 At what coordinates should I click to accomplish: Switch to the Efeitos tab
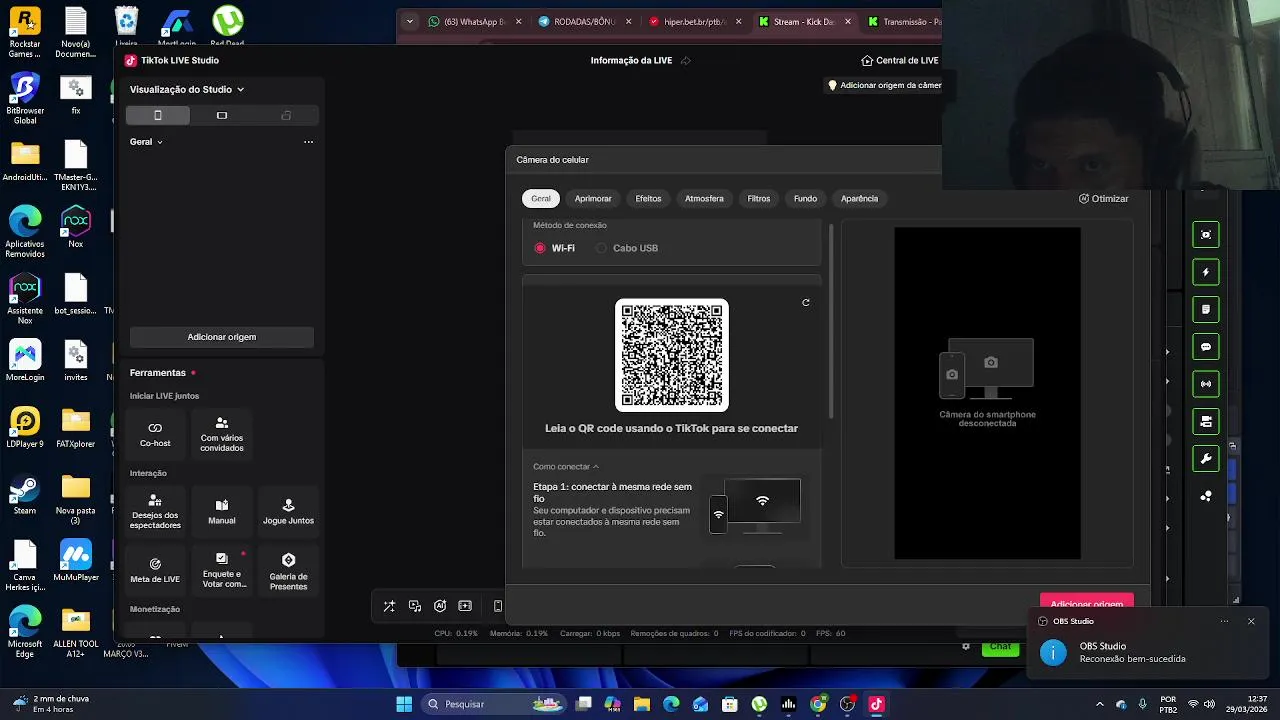648,198
